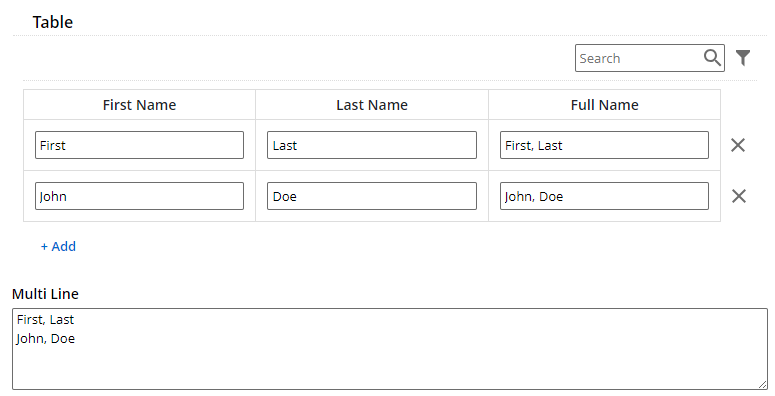
Task: Click the Multi Line field label
Action: 45,294
